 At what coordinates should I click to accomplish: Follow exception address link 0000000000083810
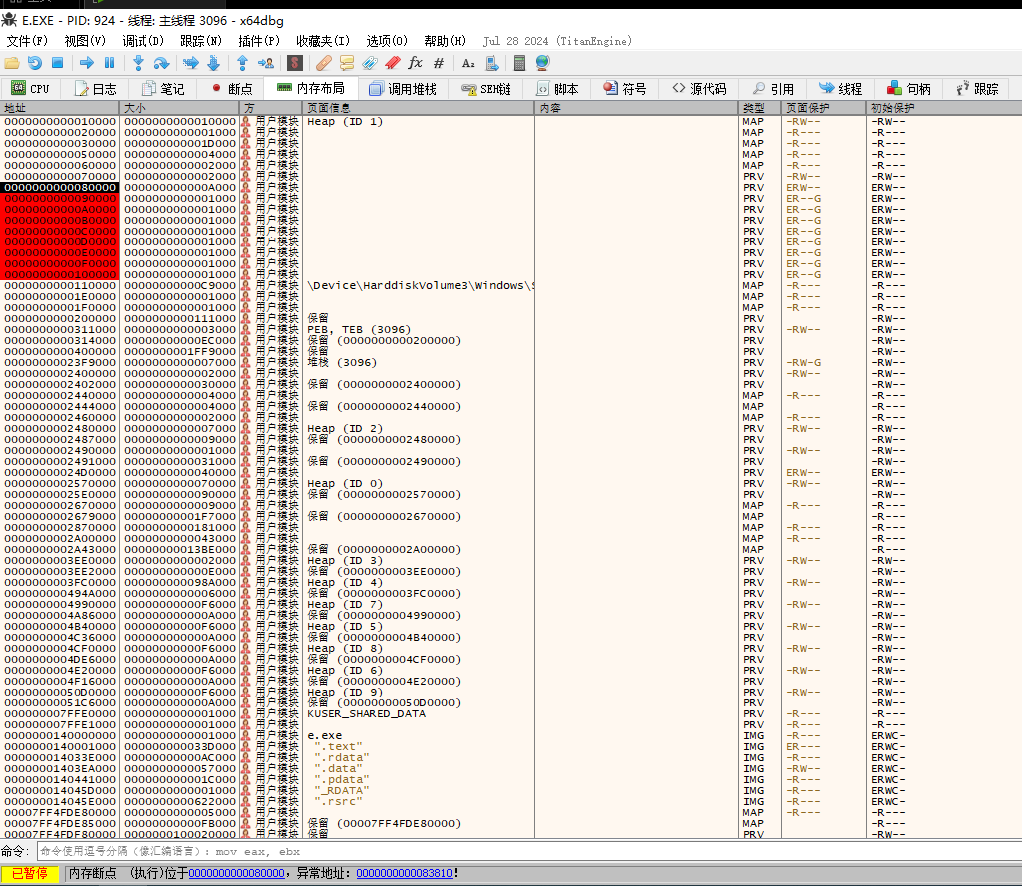coord(405,873)
